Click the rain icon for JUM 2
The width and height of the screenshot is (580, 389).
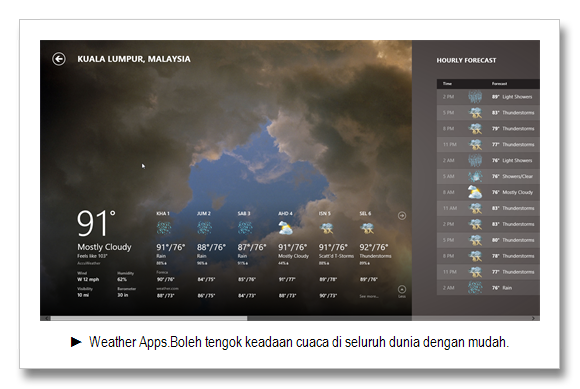pos(205,228)
